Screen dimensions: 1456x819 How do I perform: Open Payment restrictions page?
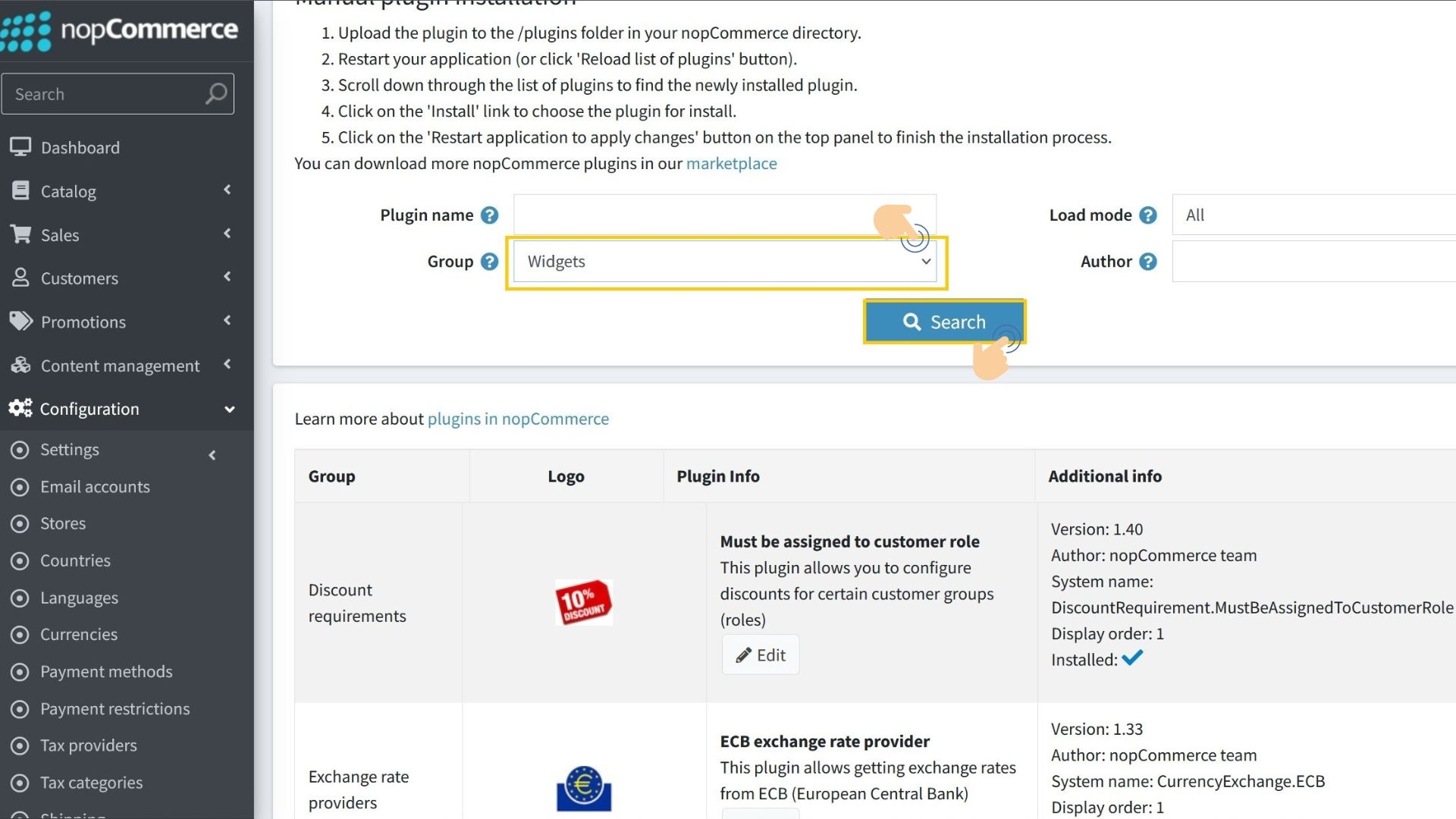115,708
